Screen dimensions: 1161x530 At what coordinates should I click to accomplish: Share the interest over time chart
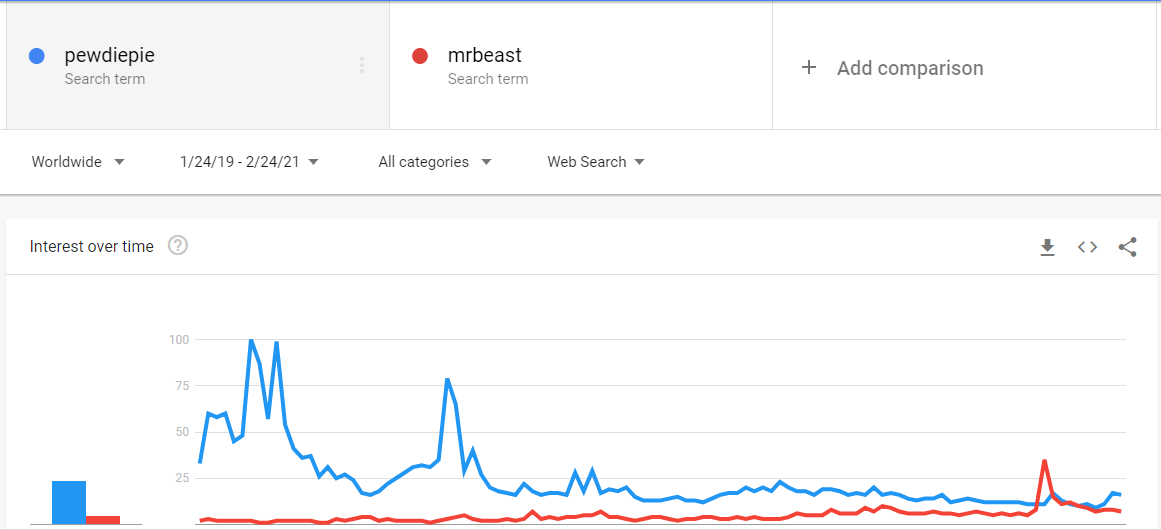coord(1127,247)
